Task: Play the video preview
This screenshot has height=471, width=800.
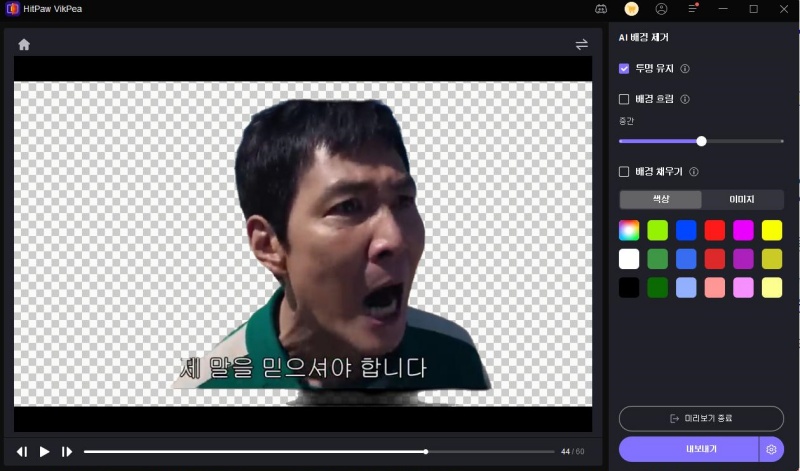Action: click(44, 452)
